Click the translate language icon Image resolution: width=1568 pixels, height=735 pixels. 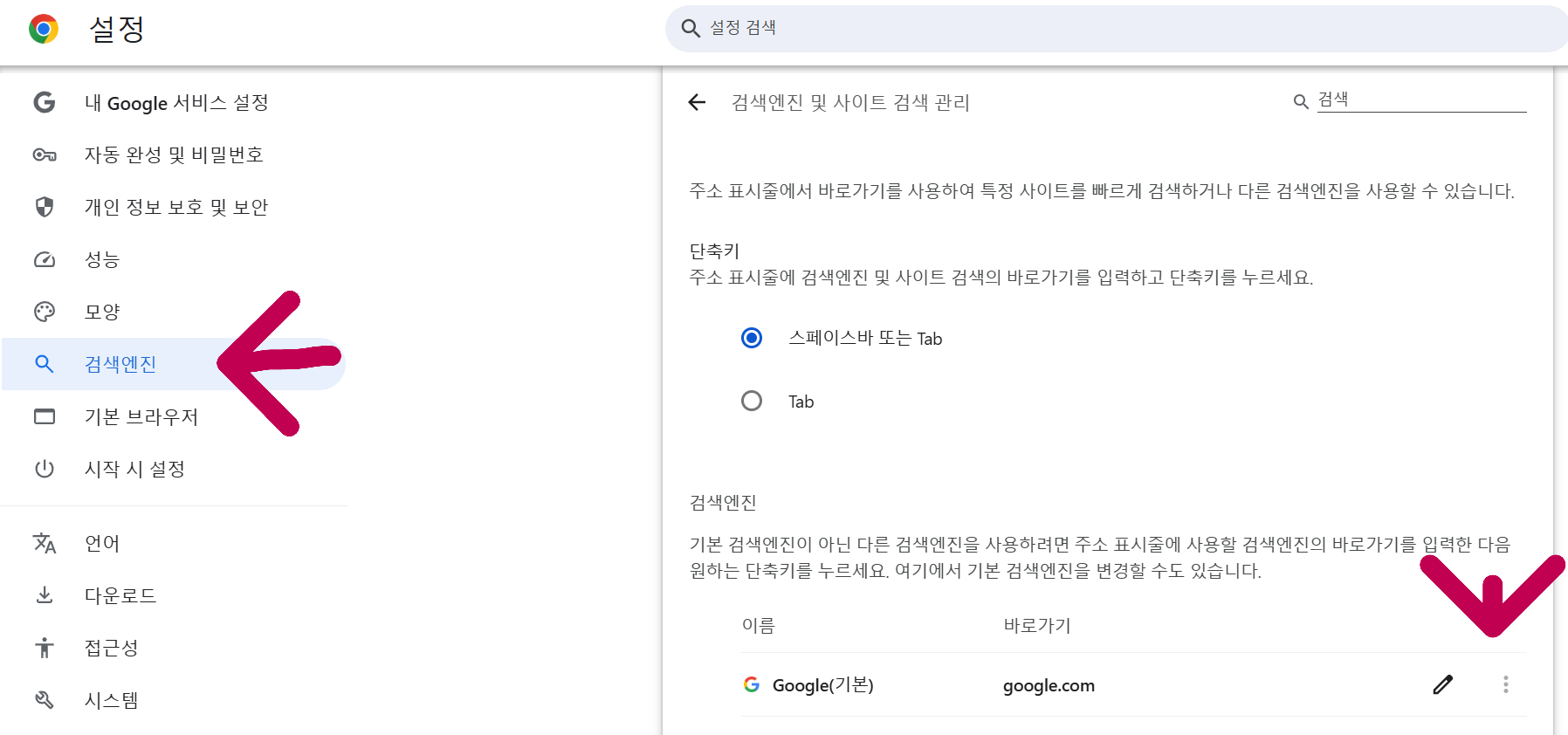click(x=45, y=543)
